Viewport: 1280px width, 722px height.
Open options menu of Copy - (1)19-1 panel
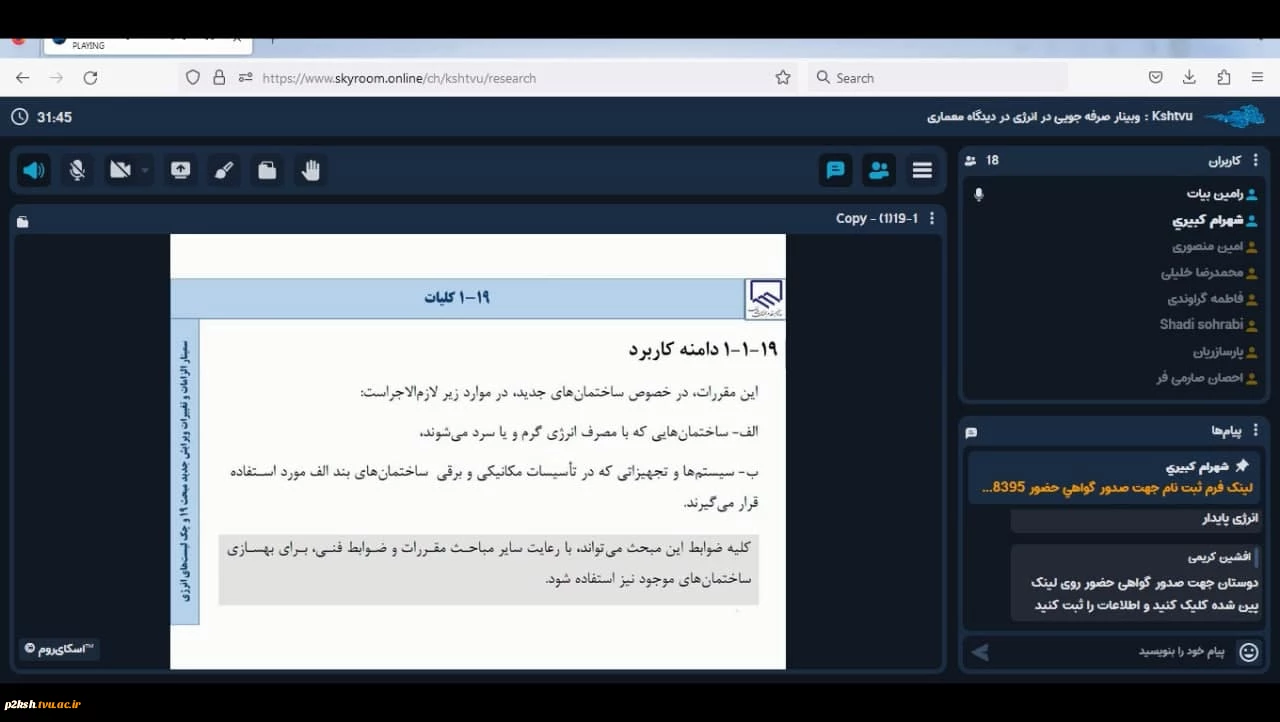pos(932,218)
